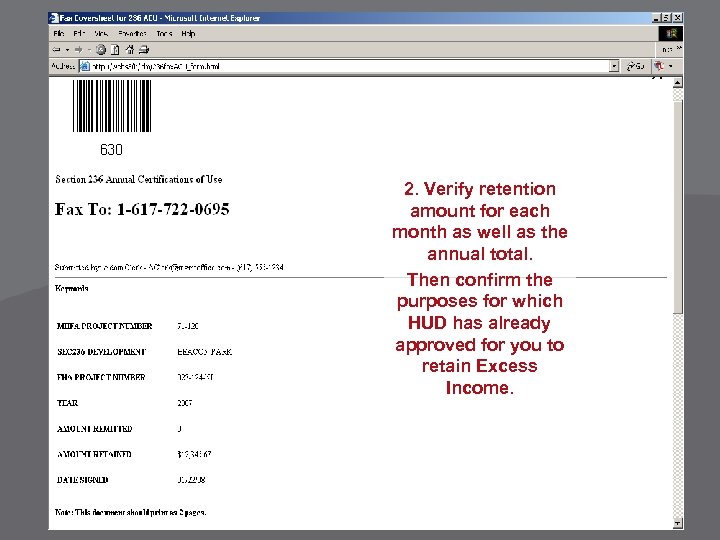Open the View menu

[101, 34]
